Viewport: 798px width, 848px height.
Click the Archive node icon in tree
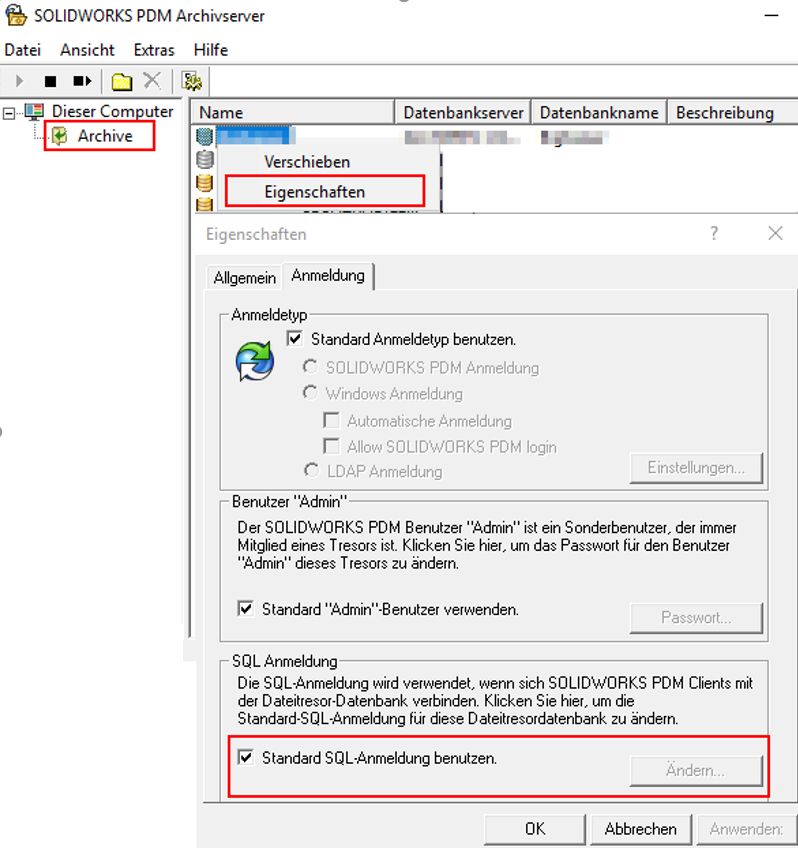pyautogui.click(x=61, y=136)
